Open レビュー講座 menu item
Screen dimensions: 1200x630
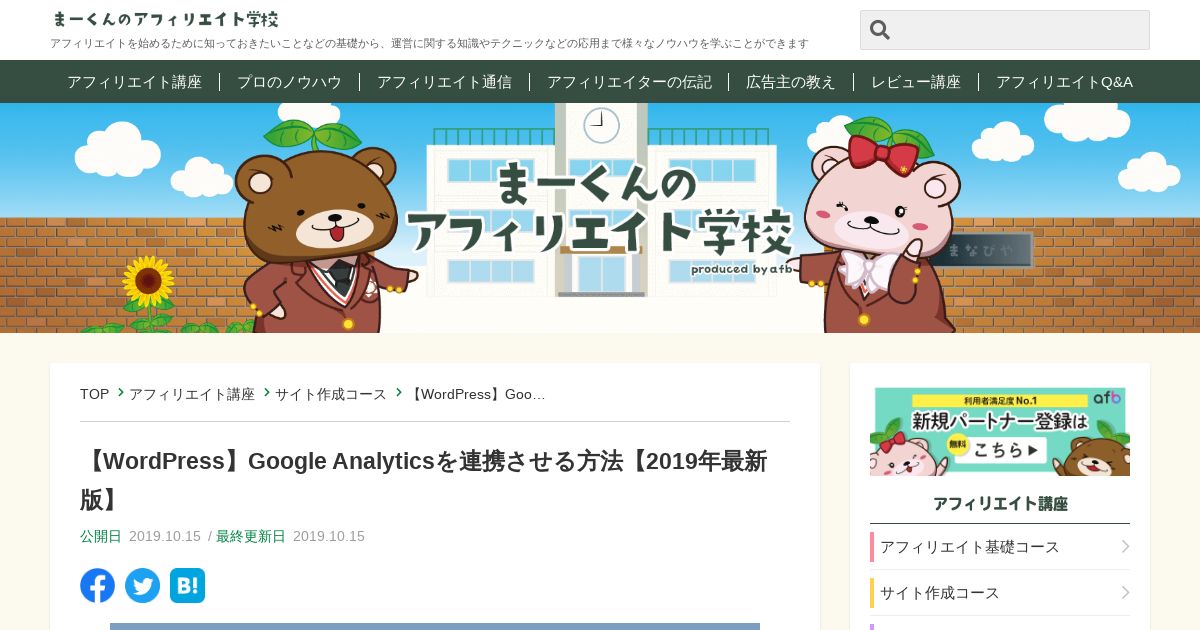tap(915, 82)
